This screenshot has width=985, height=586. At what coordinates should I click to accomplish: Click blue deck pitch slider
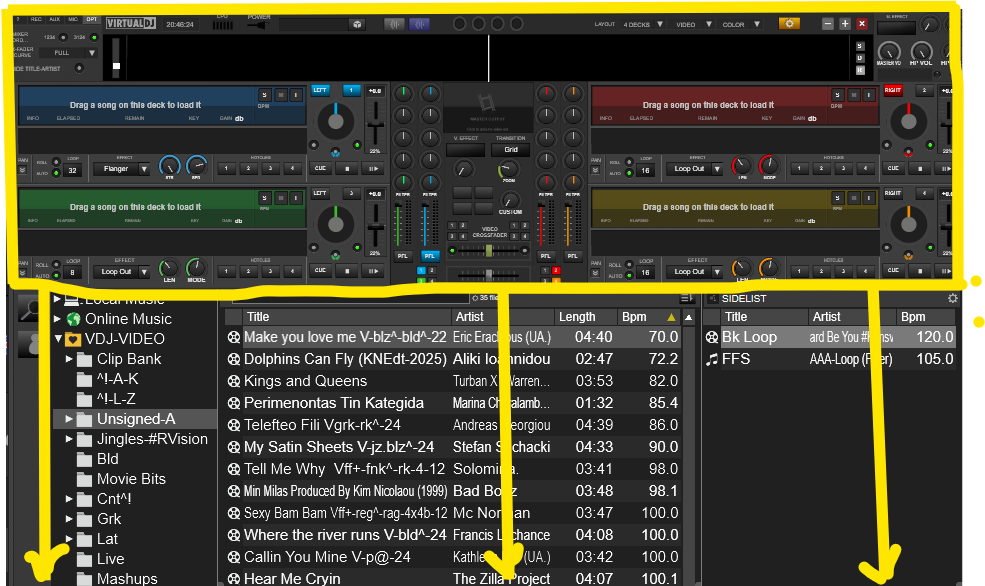coord(375,124)
